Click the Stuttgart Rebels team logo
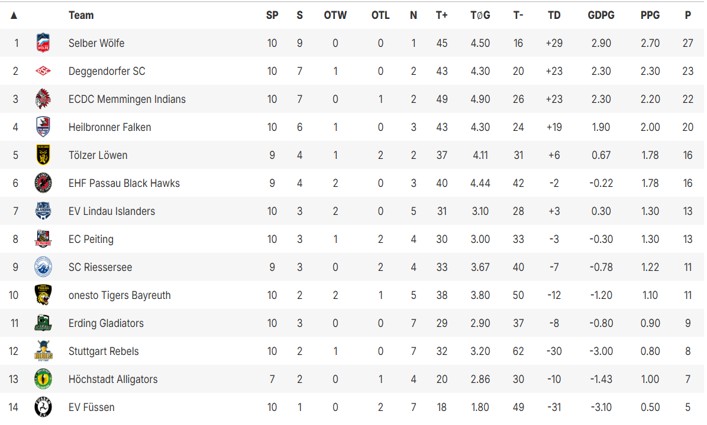Viewport: 707px width, 425px height. pyautogui.click(x=43, y=351)
